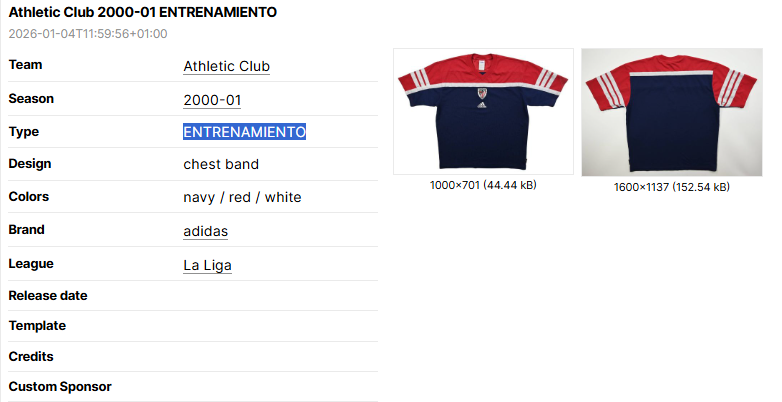Image resolution: width=782 pixels, height=402 pixels.
Task: Select the chest band design value
Action: click(x=221, y=165)
